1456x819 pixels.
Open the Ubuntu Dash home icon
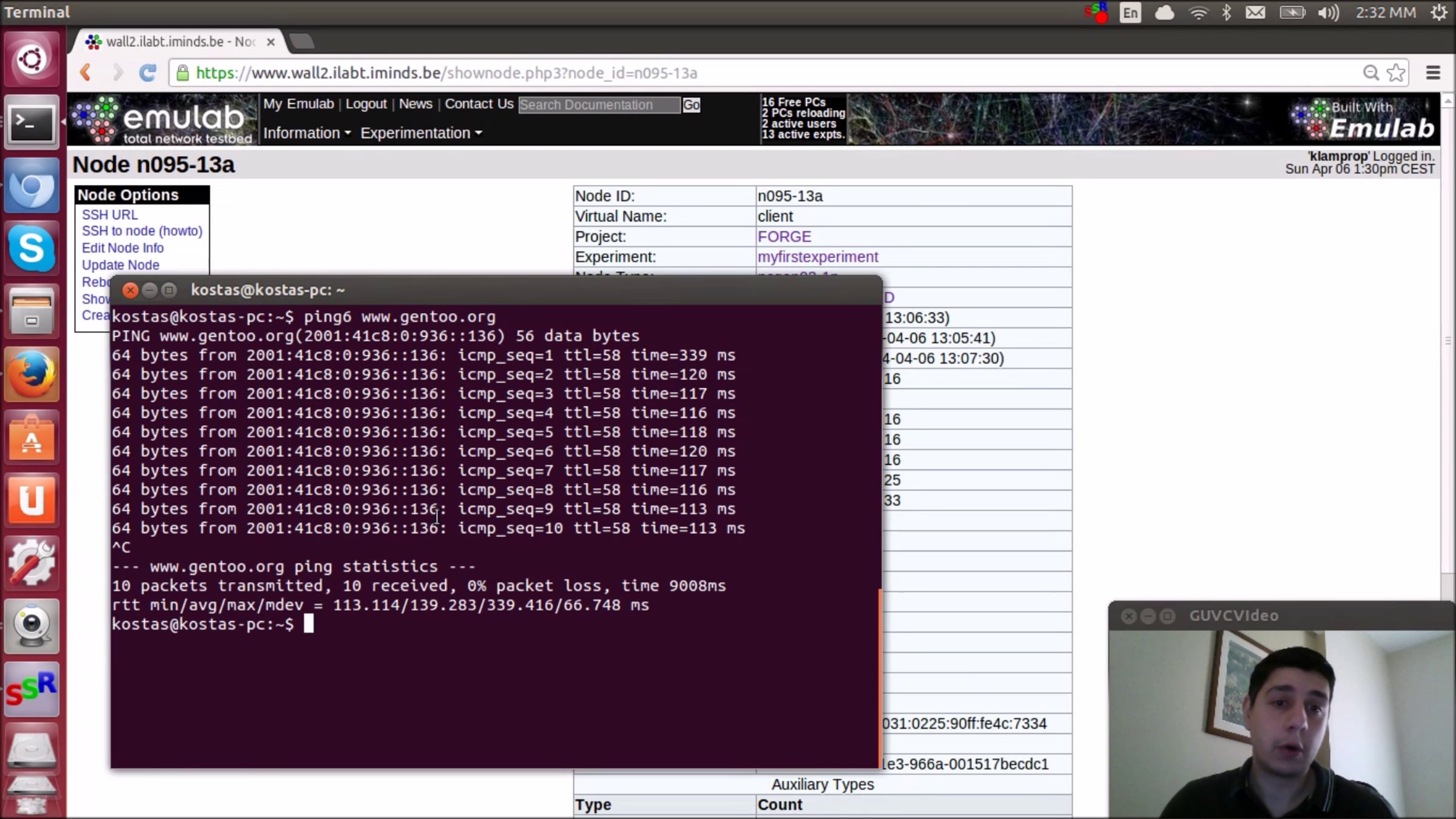tap(32, 59)
